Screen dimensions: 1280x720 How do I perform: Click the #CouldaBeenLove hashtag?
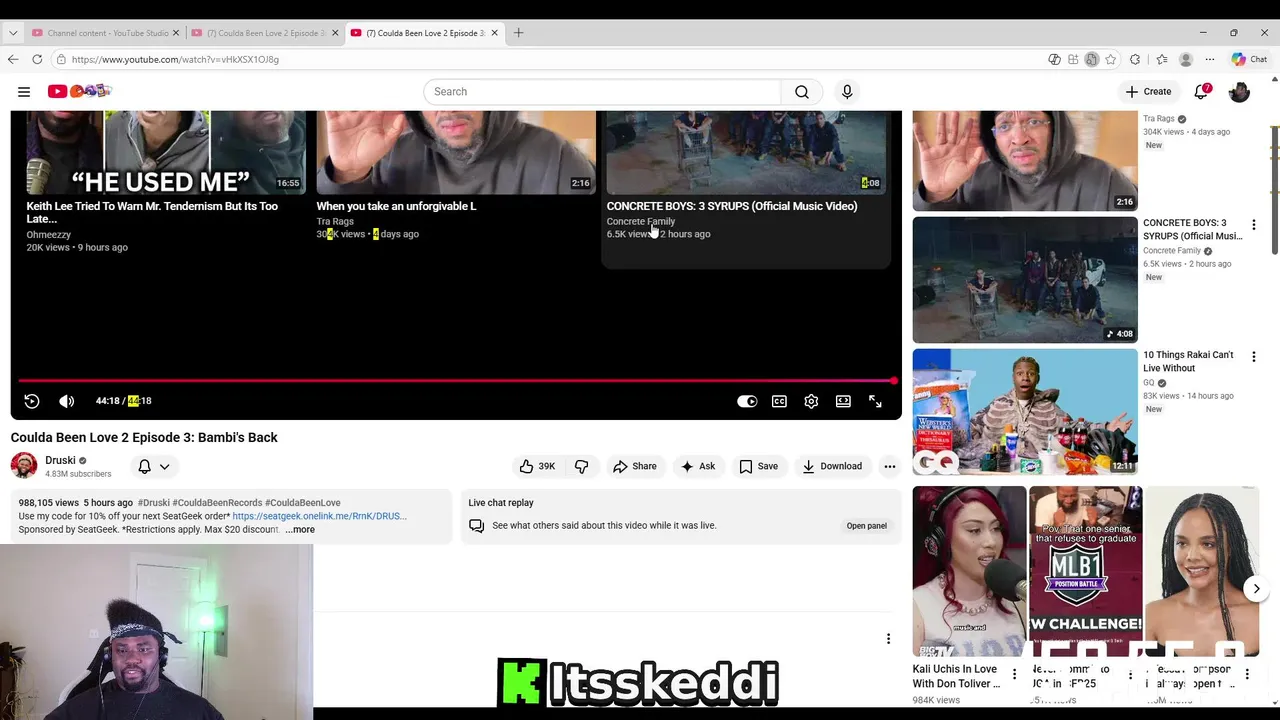coord(303,503)
